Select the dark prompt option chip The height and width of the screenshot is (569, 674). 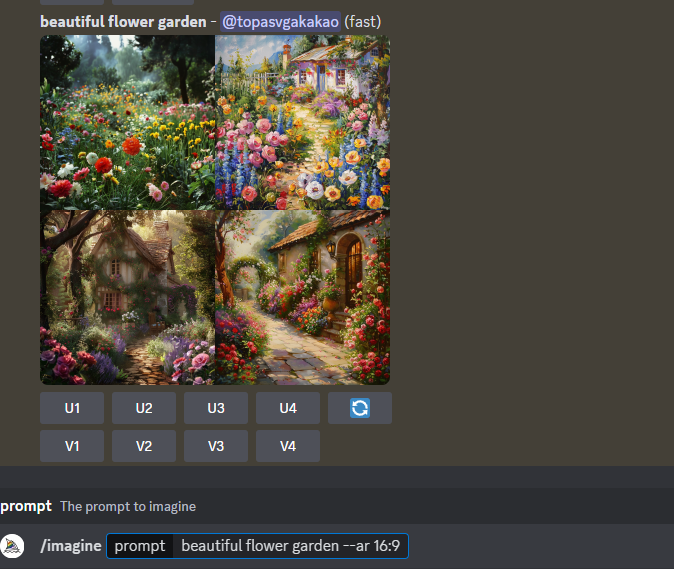[x=140, y=546]
